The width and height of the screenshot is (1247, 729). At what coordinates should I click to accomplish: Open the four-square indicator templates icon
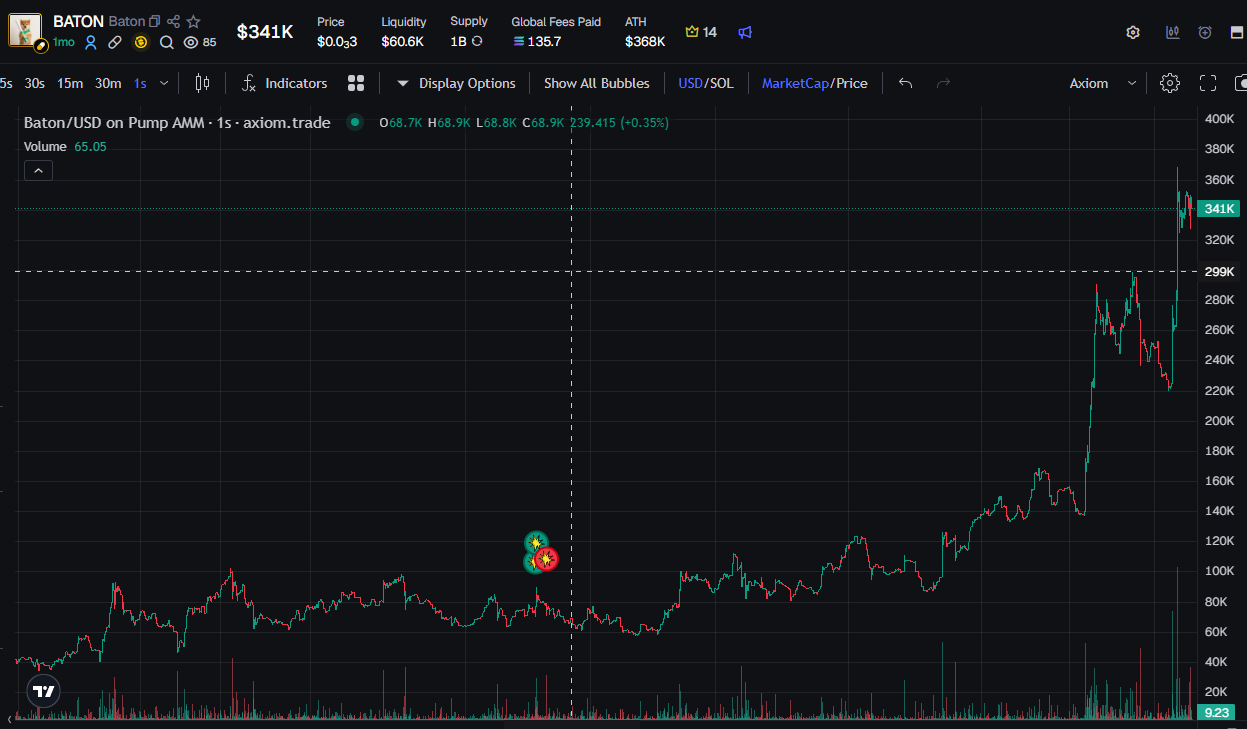click(x=356, y=83)
